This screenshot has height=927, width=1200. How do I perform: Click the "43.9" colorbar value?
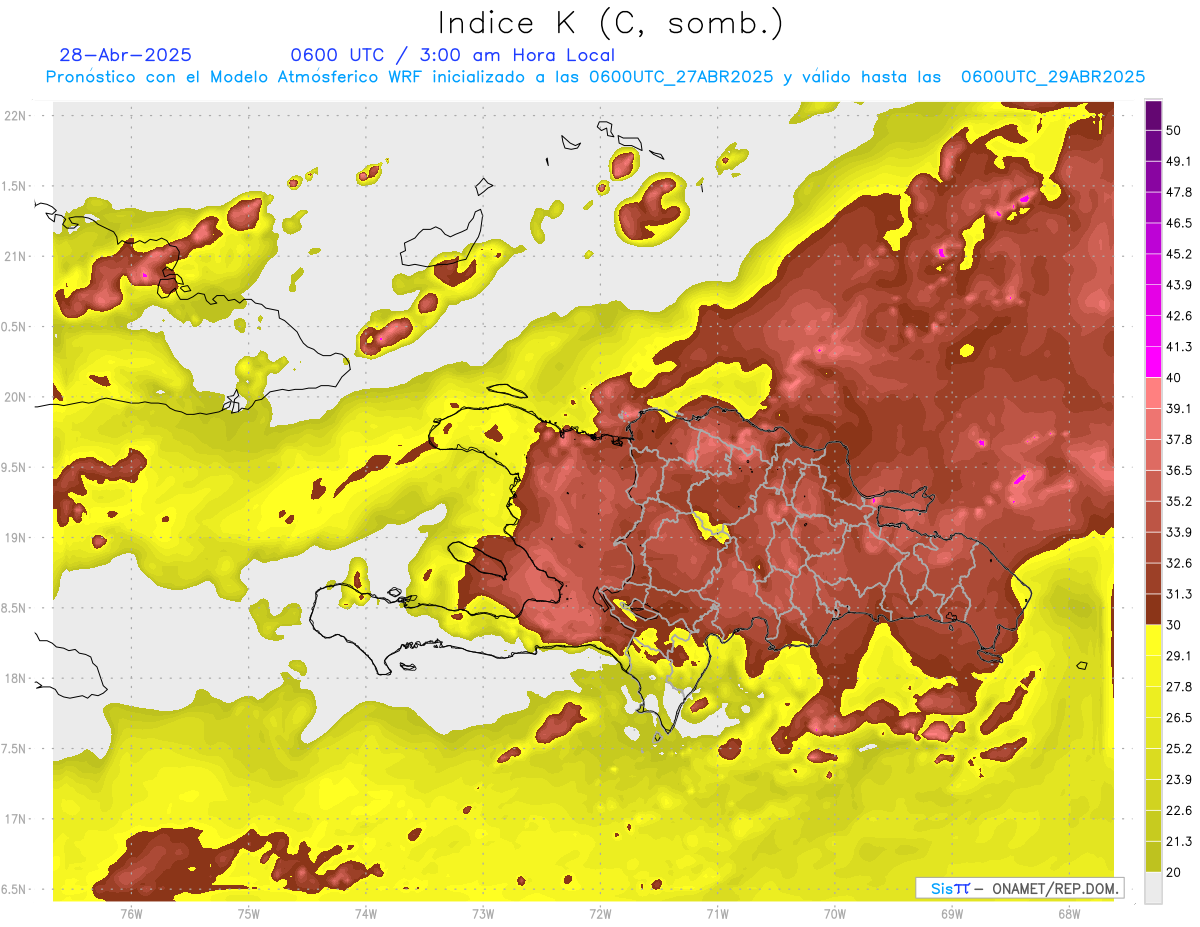click(x=1179, y=285)
